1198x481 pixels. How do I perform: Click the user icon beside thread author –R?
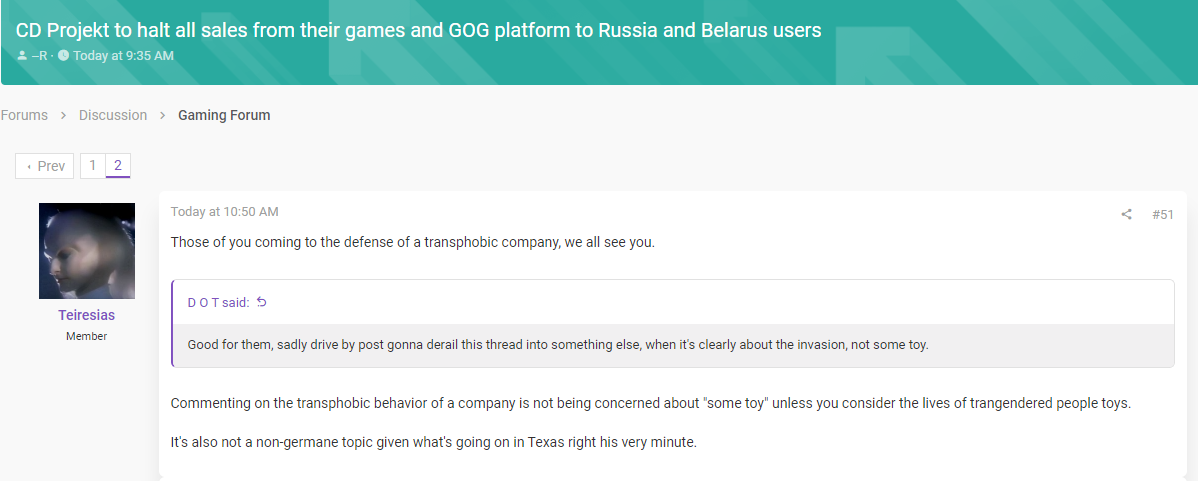pyautogui.click(x=21, y=56)
